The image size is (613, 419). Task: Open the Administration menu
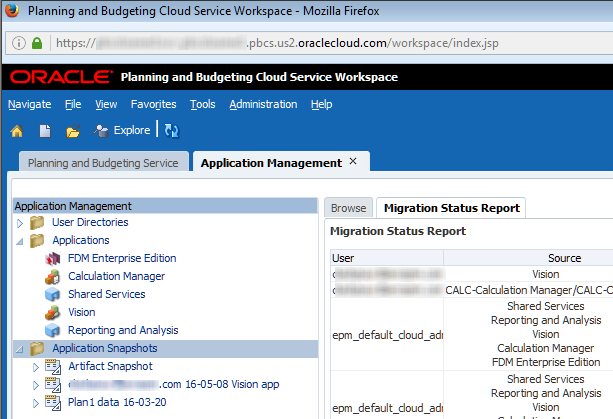(x=262, y=104)
